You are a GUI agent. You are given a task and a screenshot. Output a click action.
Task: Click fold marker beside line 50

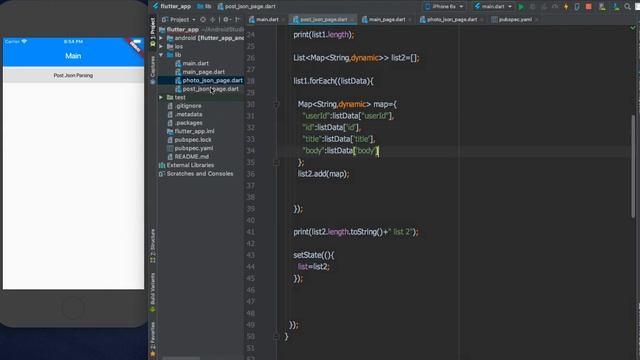click(276, 337)
